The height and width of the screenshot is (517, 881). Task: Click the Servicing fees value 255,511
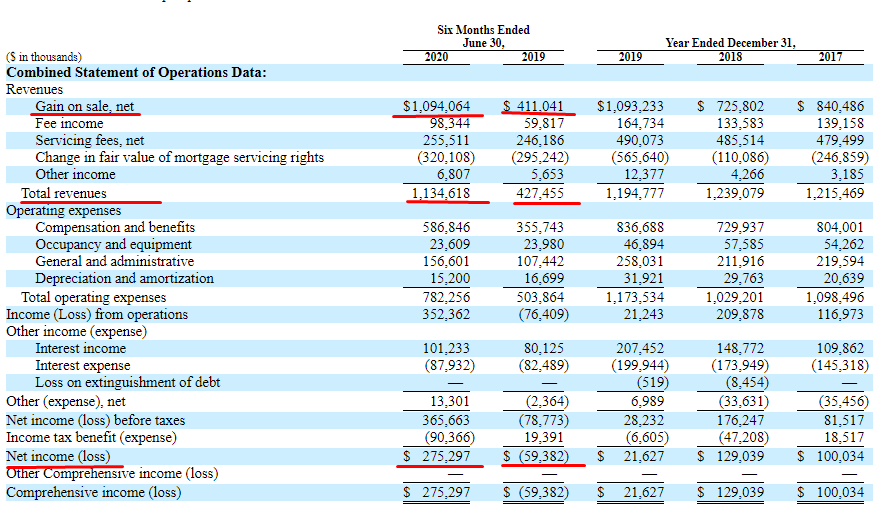(446, 140)
